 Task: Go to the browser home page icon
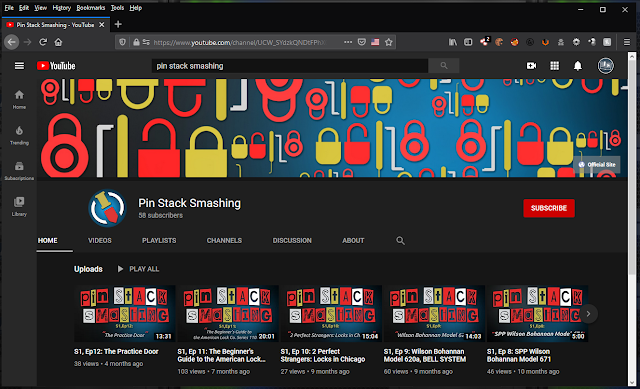tap(58, 42)
